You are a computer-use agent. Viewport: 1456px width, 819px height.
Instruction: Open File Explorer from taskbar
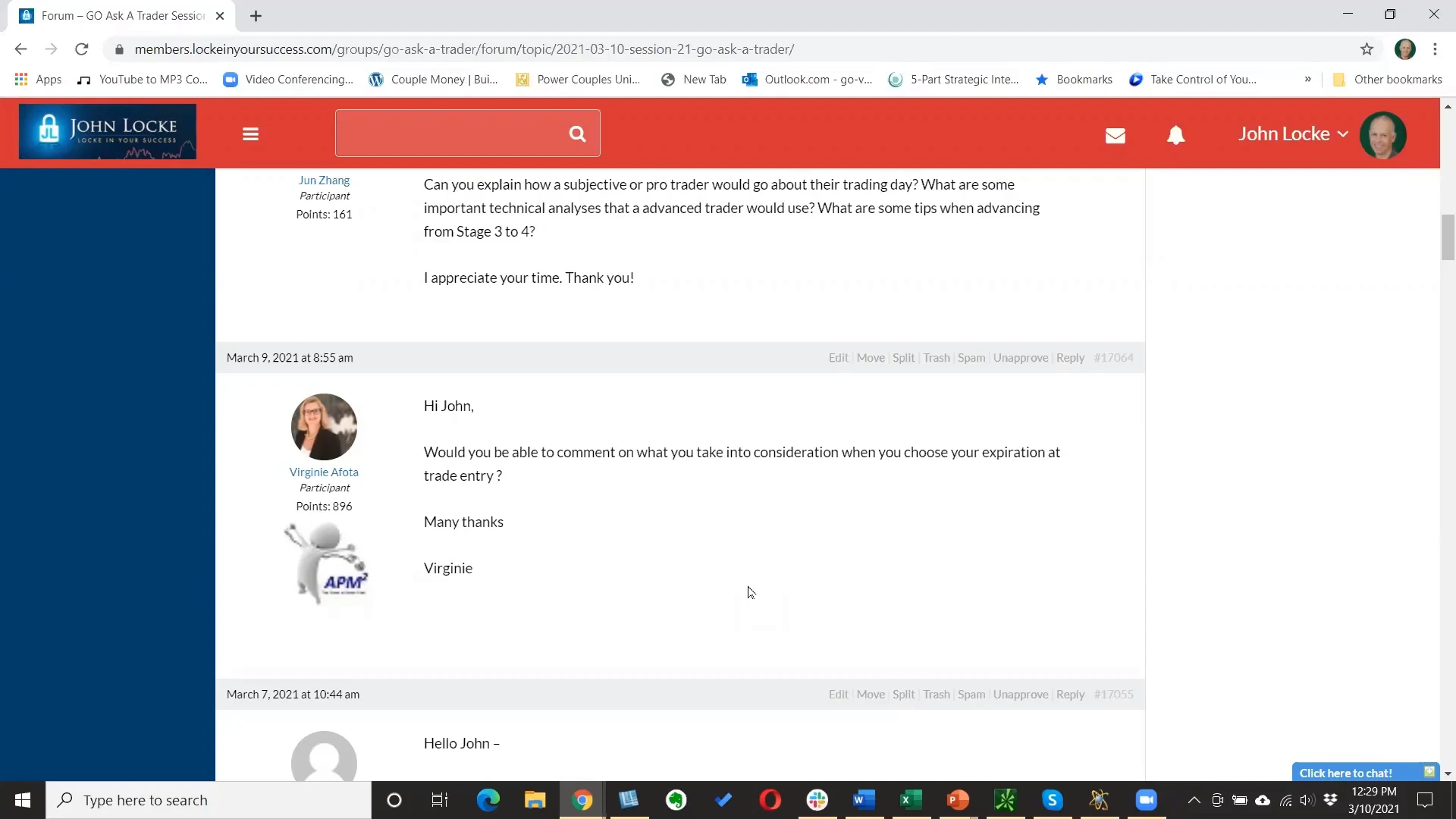(535, 800)
